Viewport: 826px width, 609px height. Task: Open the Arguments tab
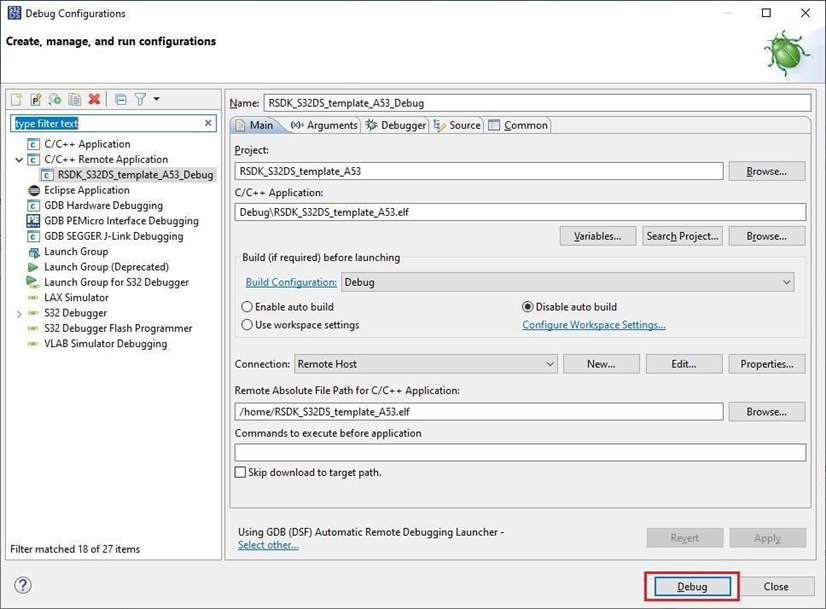pos(324,125)
